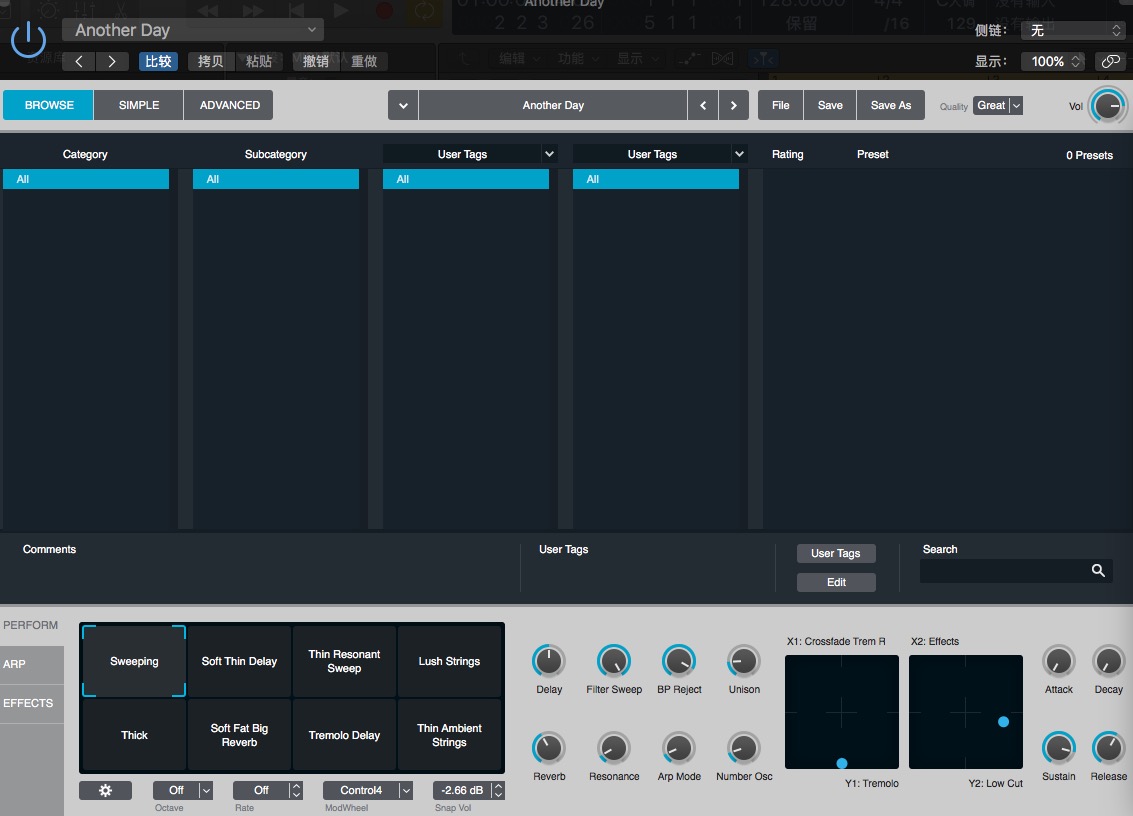Screen dimensions: 1133x816
Task: Switch to the BROWSE tab
Action: [x=48, y=105]
